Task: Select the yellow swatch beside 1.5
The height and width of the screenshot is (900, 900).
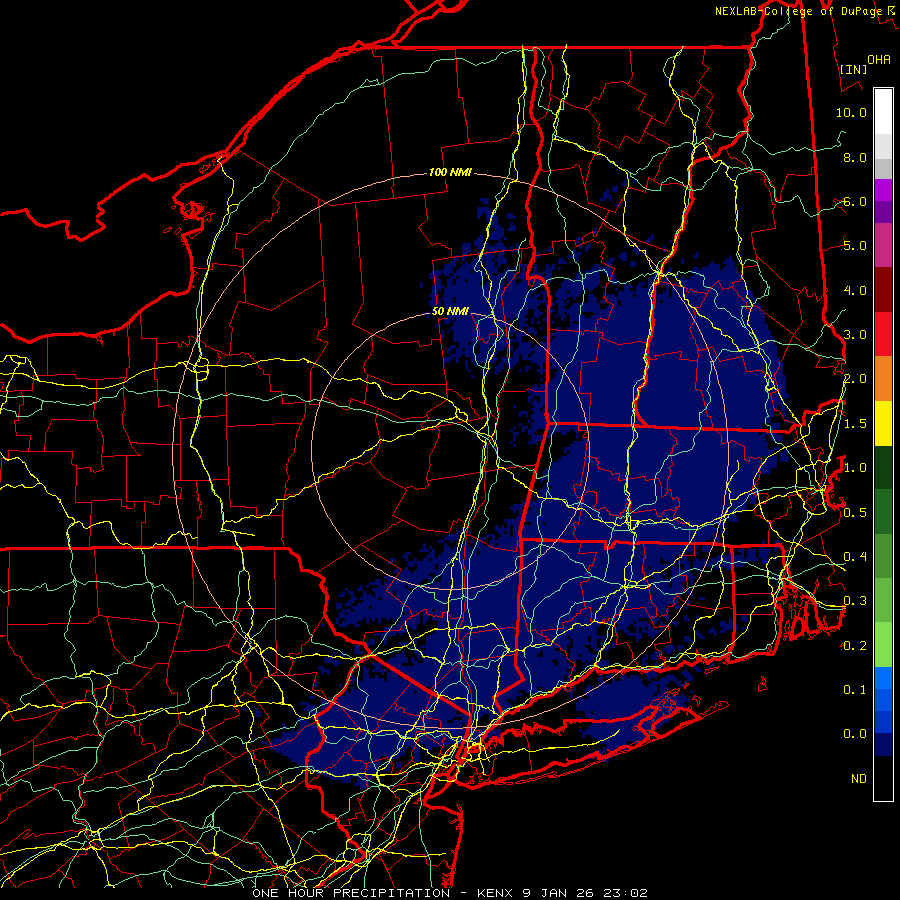Action: coord(883,423)
